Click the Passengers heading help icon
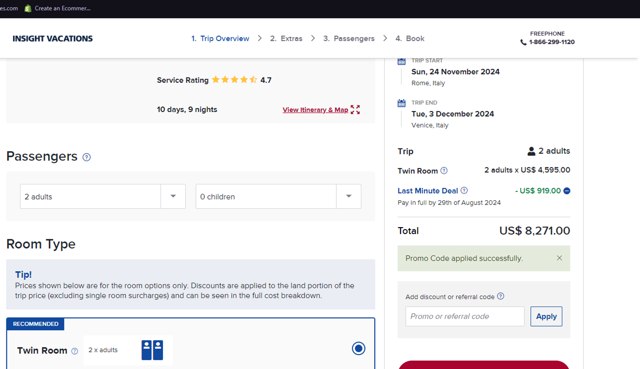 click(87, 157)
